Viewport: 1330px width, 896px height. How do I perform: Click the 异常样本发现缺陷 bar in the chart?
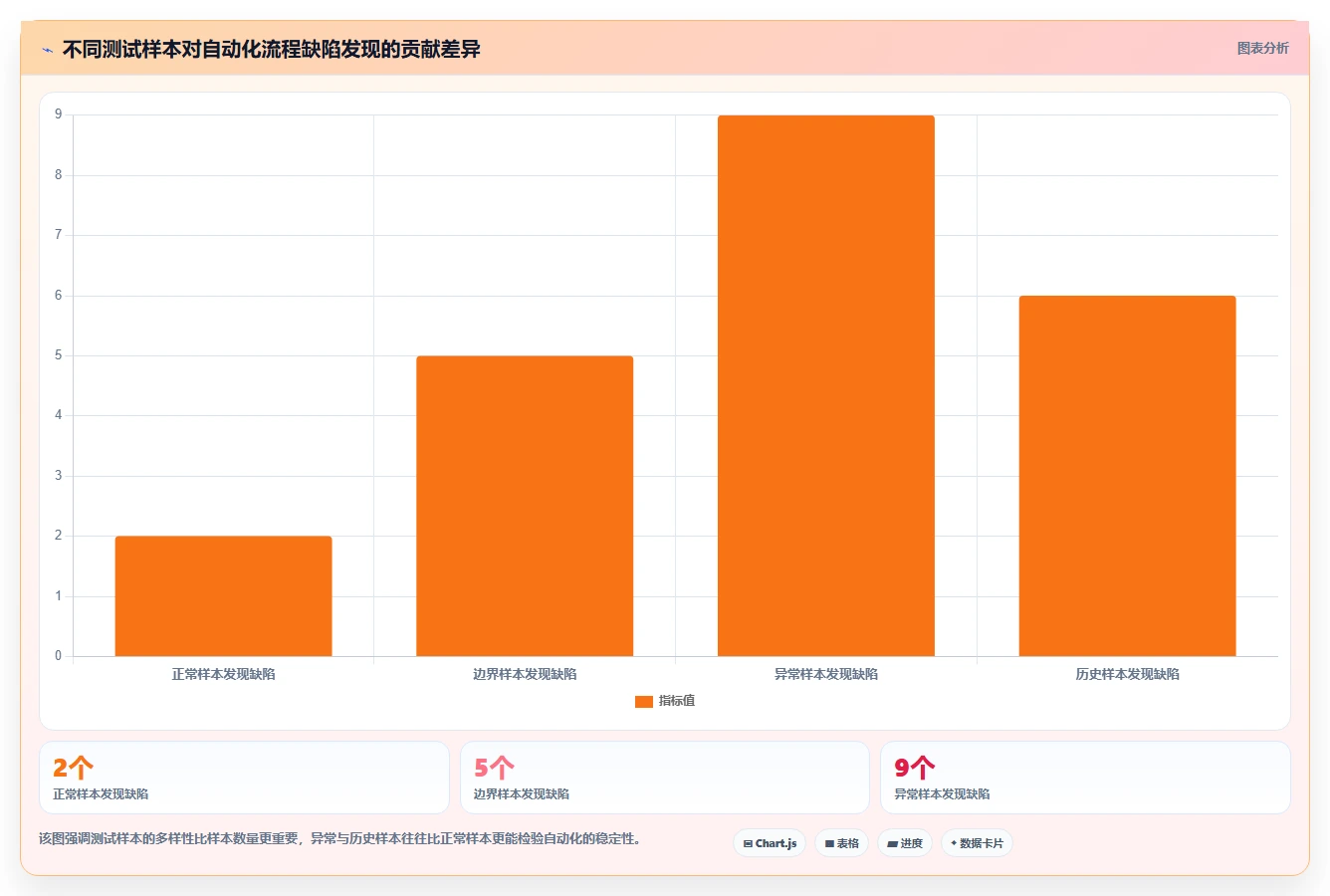[826, 386]
